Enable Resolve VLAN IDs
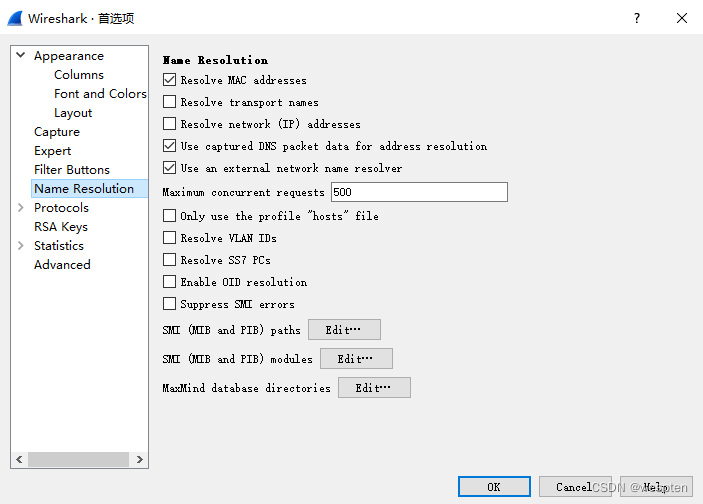The image size is (703, 504). click(x=169, y=238)
